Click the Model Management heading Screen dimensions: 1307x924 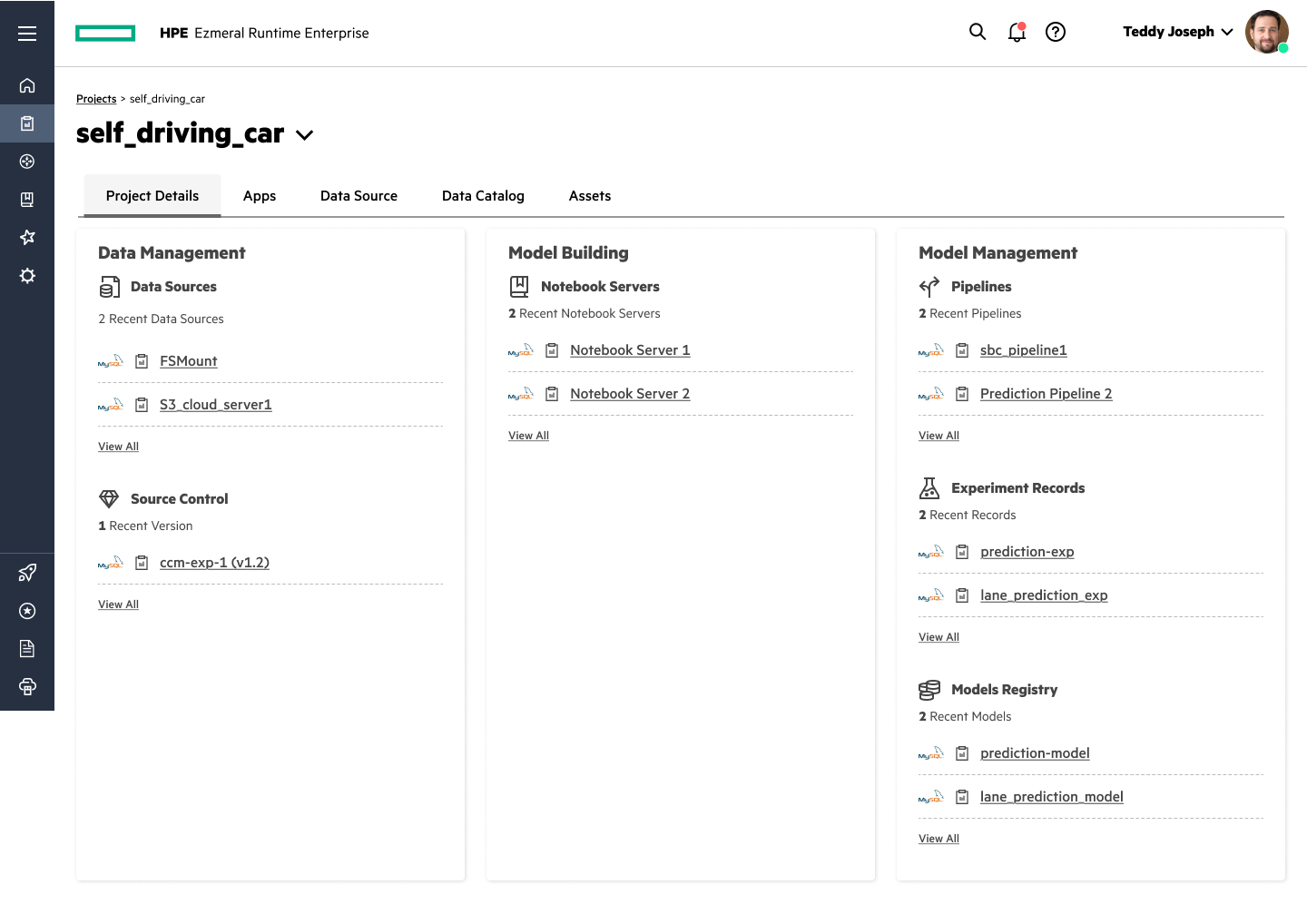(x=997, y=253)
